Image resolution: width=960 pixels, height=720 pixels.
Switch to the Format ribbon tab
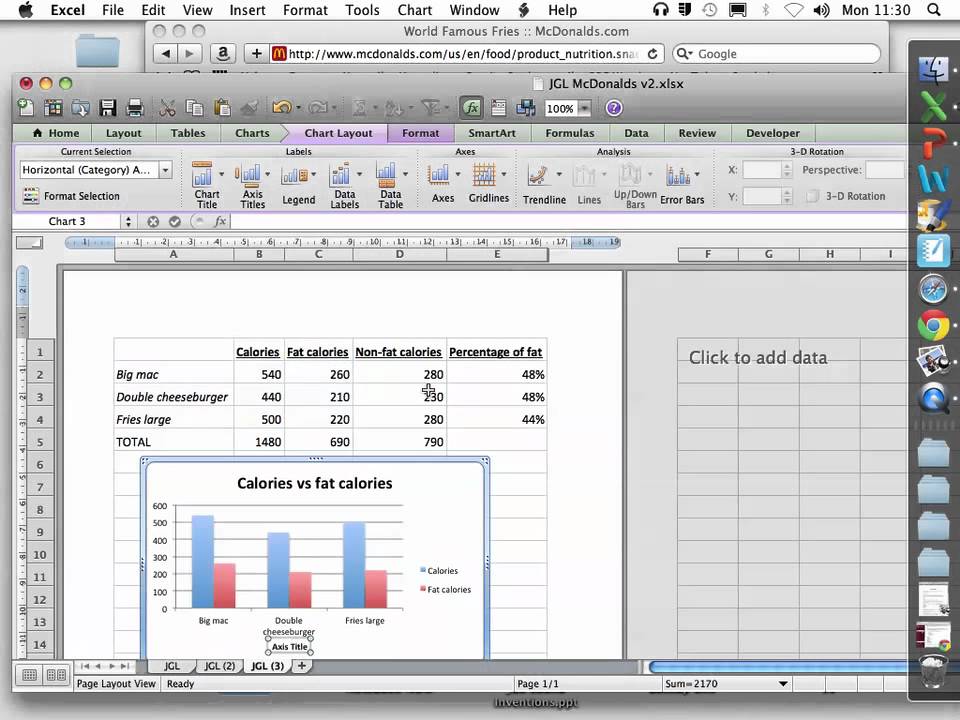pyautogui.click(x=421, y=133)
